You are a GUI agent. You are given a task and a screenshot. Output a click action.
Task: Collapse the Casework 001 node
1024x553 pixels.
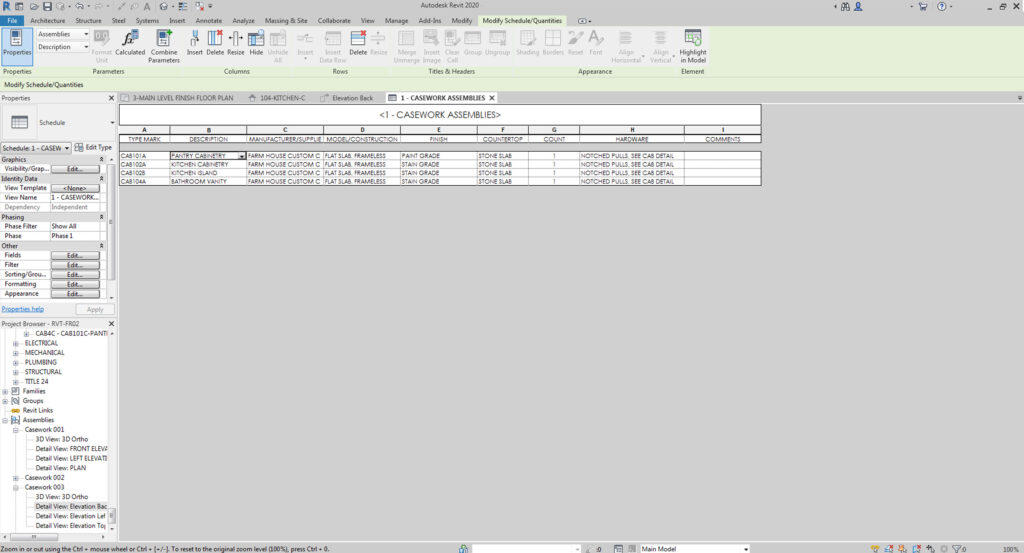tap(16, 430)
